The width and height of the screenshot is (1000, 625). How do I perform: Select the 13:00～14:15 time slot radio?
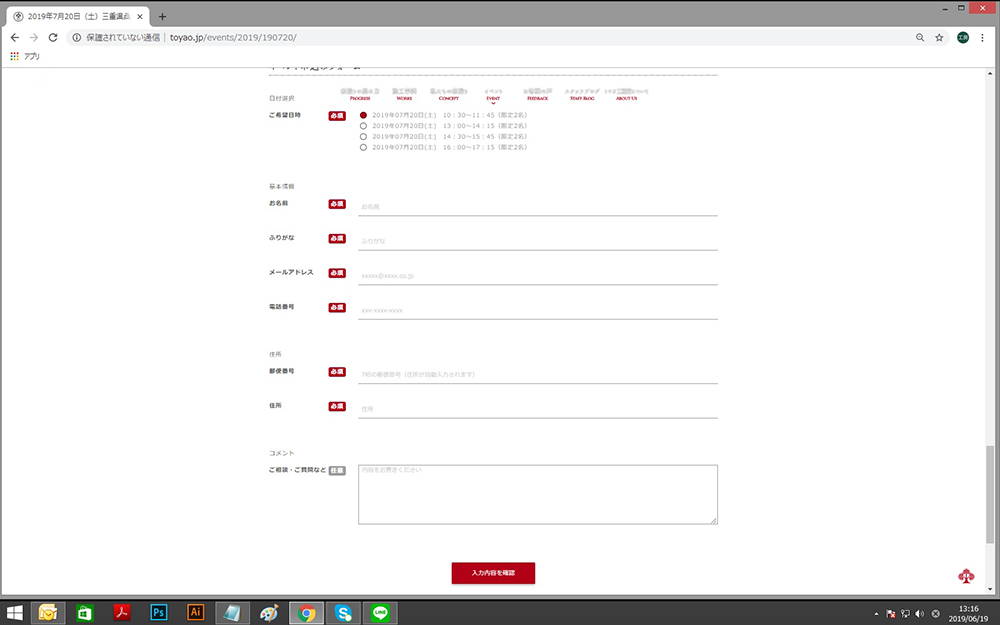coord(363,126)
